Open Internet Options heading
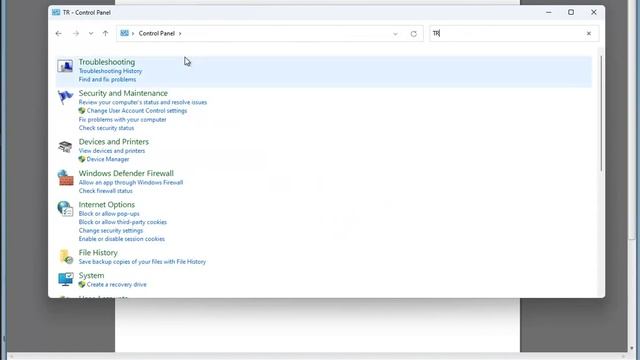640x360 pixels. 107,204
